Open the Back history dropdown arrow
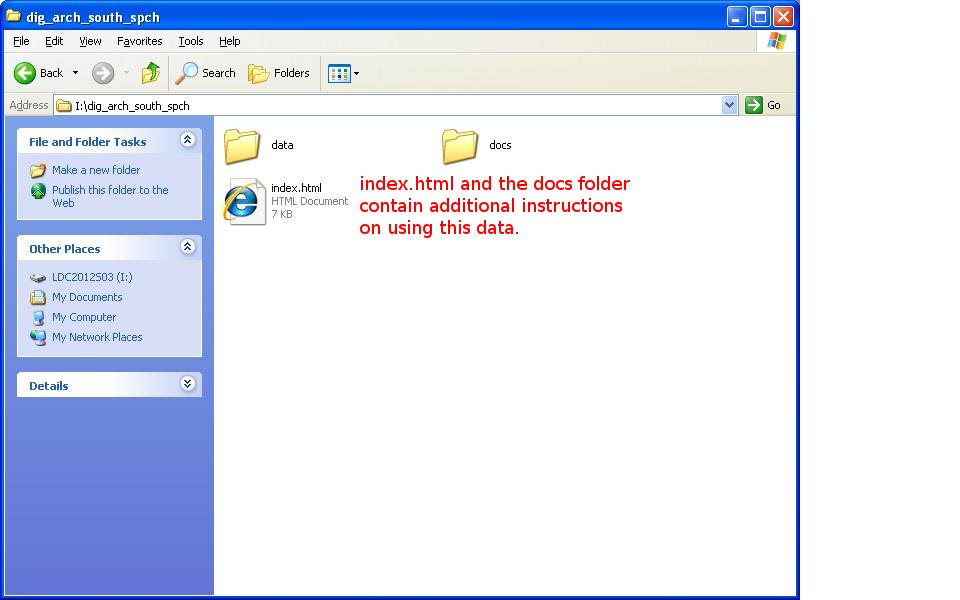This screenshot has height=600, width=960. click(x=75, y=73)
